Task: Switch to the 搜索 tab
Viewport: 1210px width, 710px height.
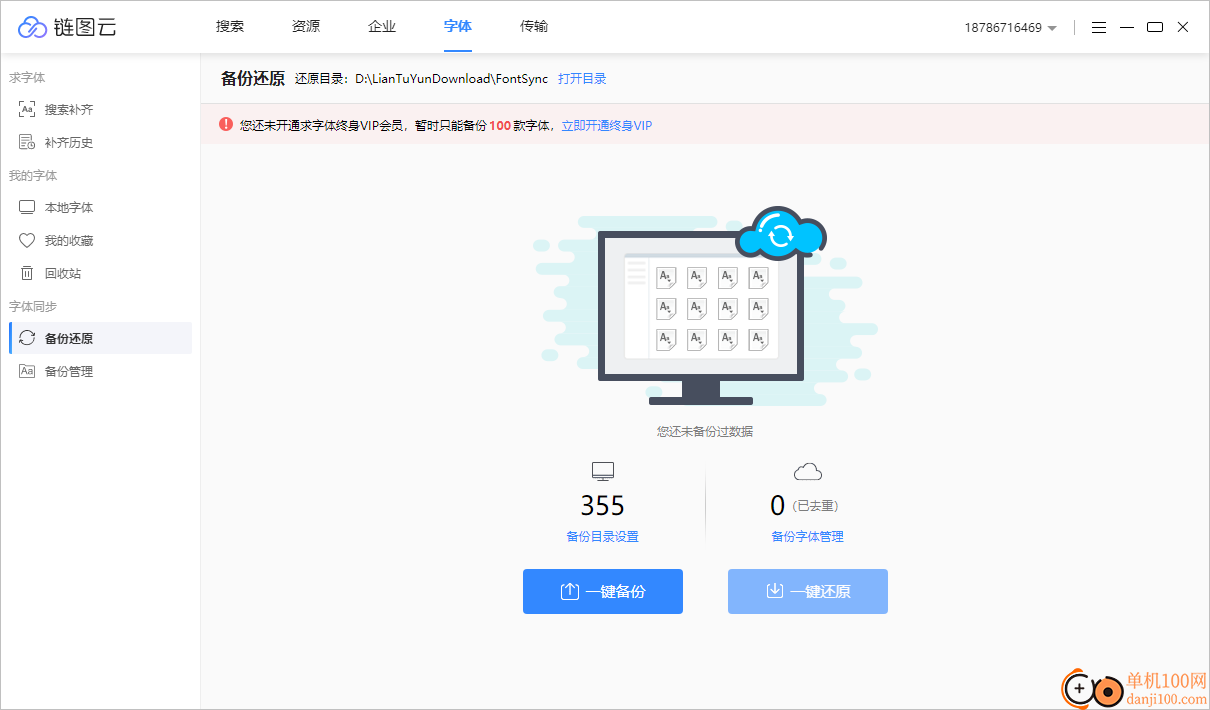Action: [229, 26]
